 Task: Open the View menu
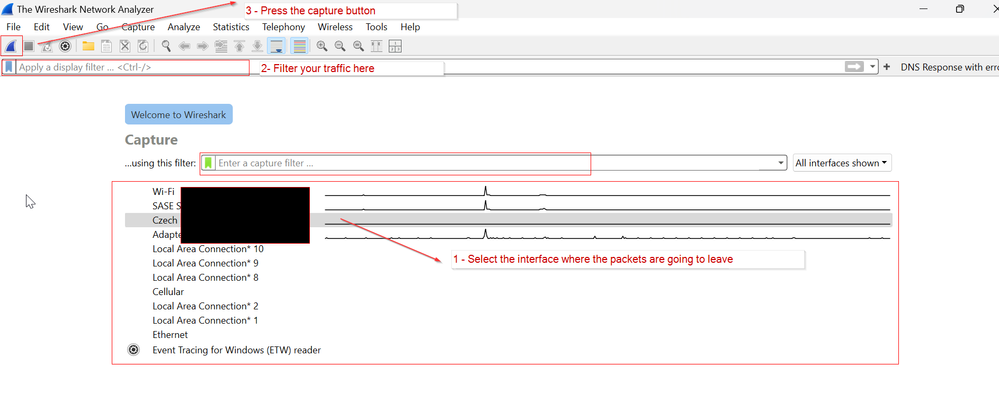point(73,27)
